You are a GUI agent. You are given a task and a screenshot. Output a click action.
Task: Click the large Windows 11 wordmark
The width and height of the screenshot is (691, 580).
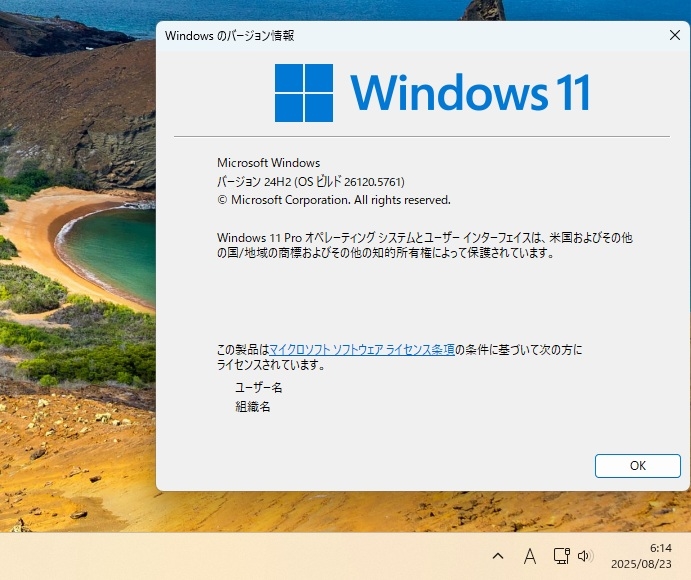click(x=470, y=93)
